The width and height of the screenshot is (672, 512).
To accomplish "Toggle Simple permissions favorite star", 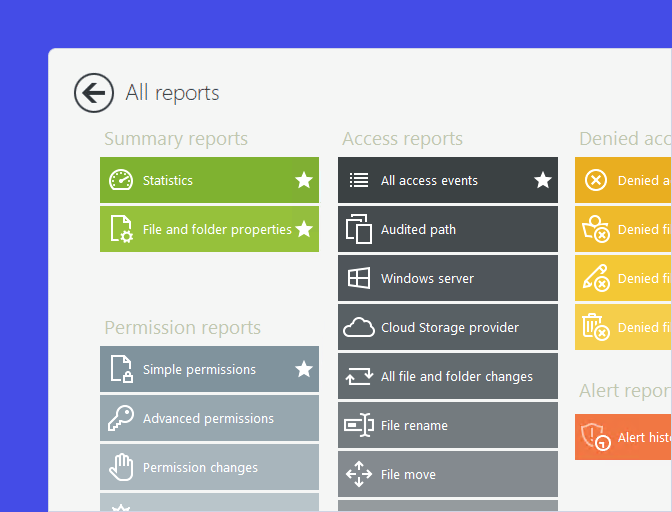I will pos(304,370).
